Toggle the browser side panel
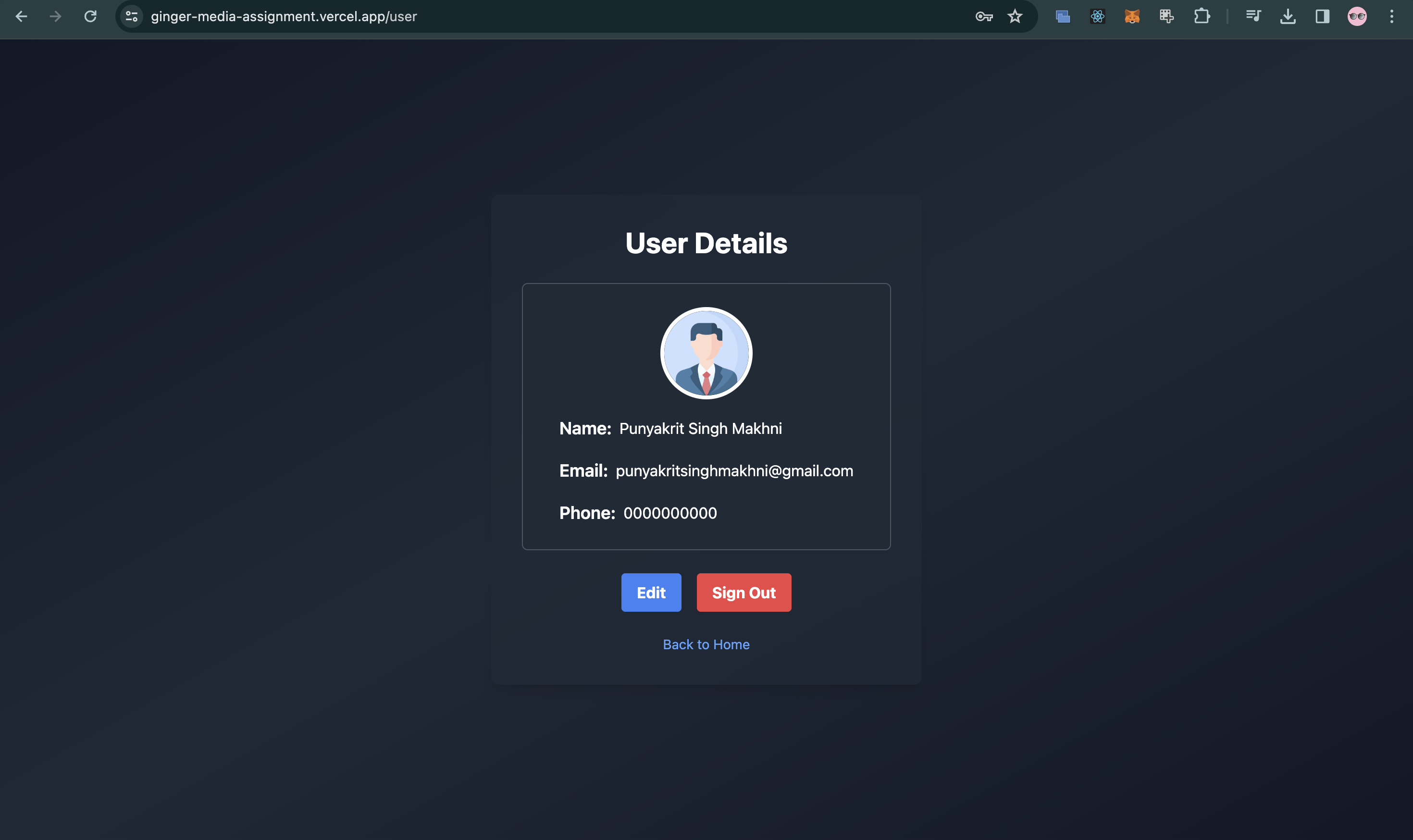 point(1323,16)
